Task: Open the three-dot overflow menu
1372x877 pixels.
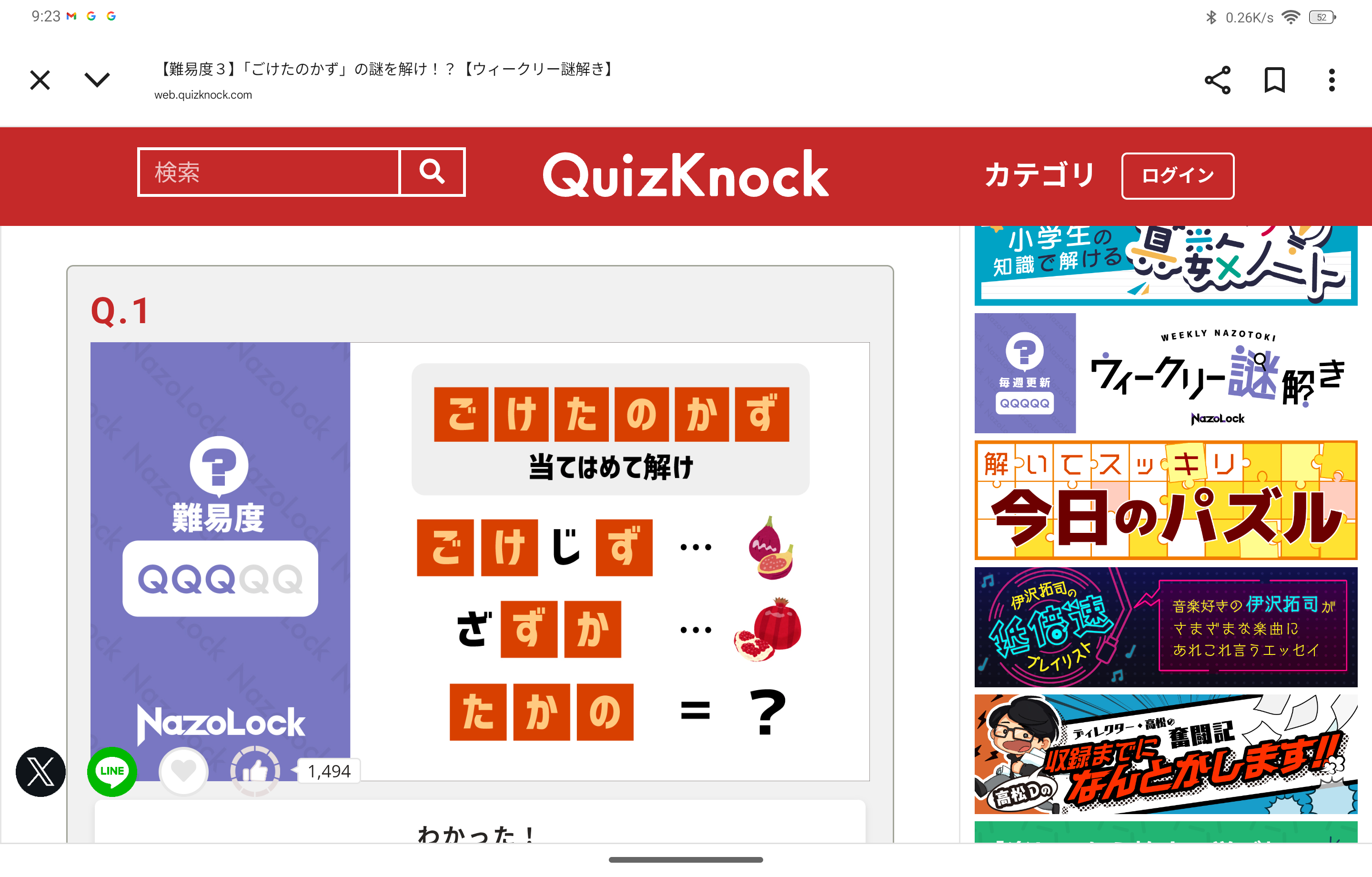Action: [x=1332, y=80]
